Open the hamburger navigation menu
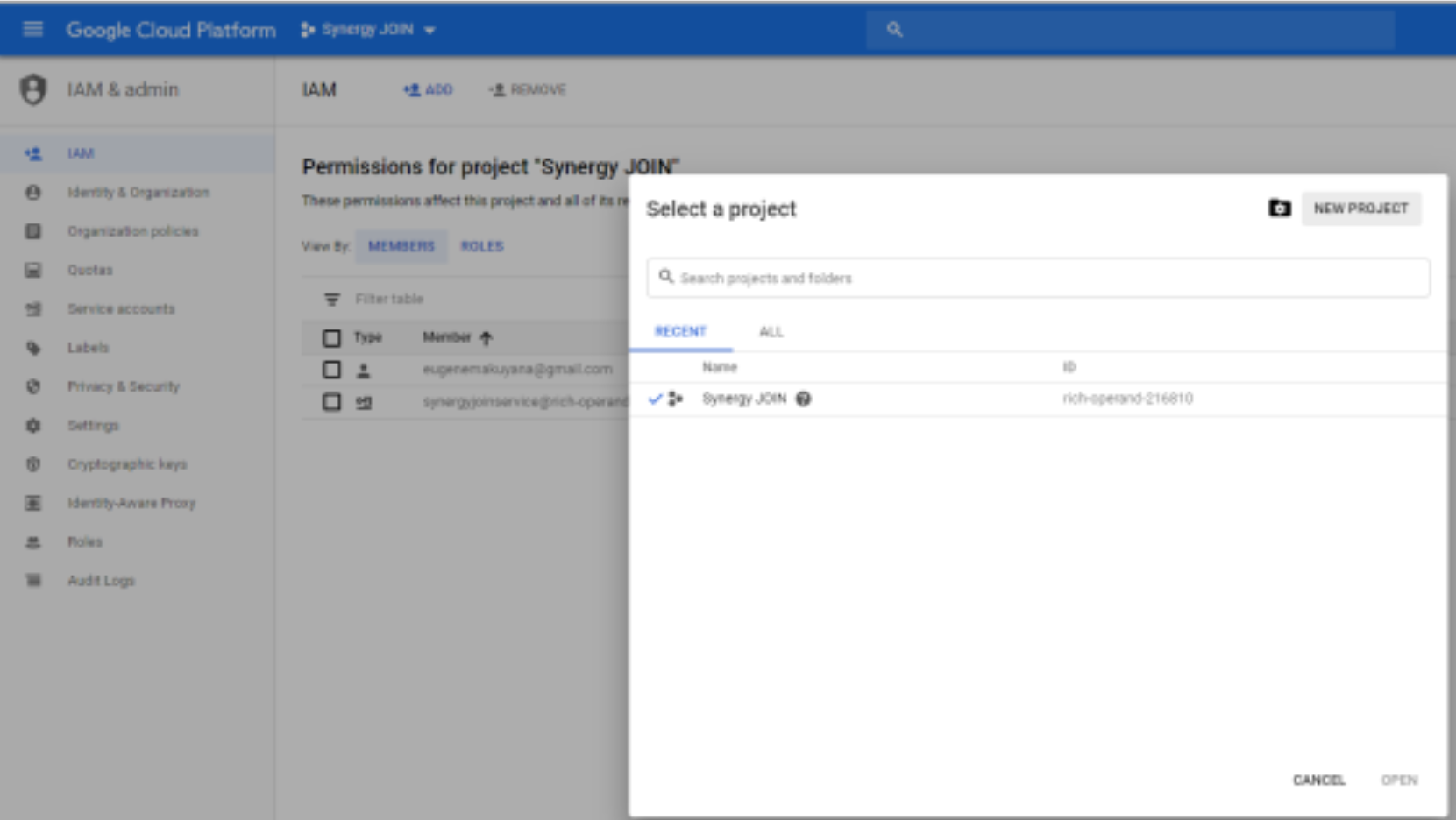The image size is (1456, 820). point(32,29)
